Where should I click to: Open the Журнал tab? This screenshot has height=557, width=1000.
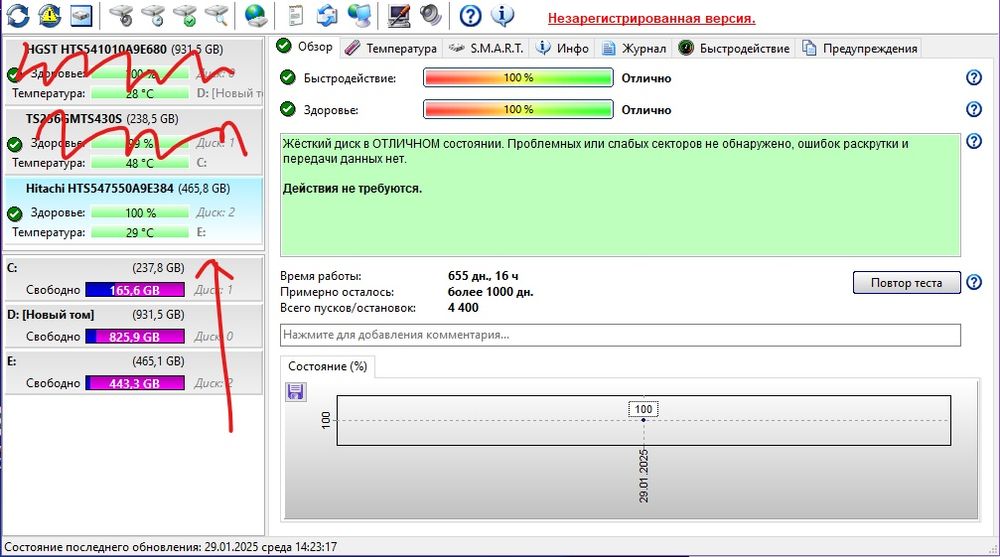coord(634,48)
